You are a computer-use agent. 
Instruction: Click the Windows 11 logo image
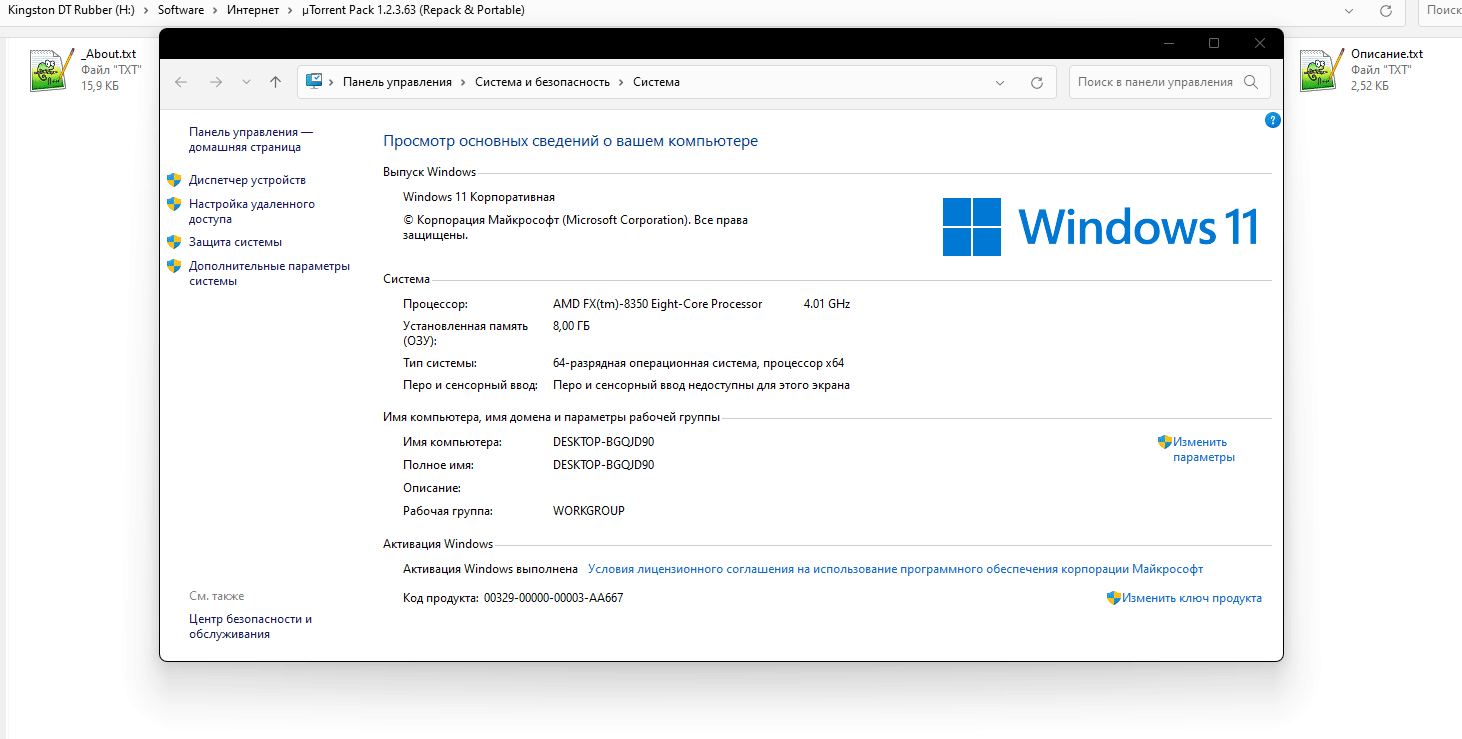[1100, 226]
